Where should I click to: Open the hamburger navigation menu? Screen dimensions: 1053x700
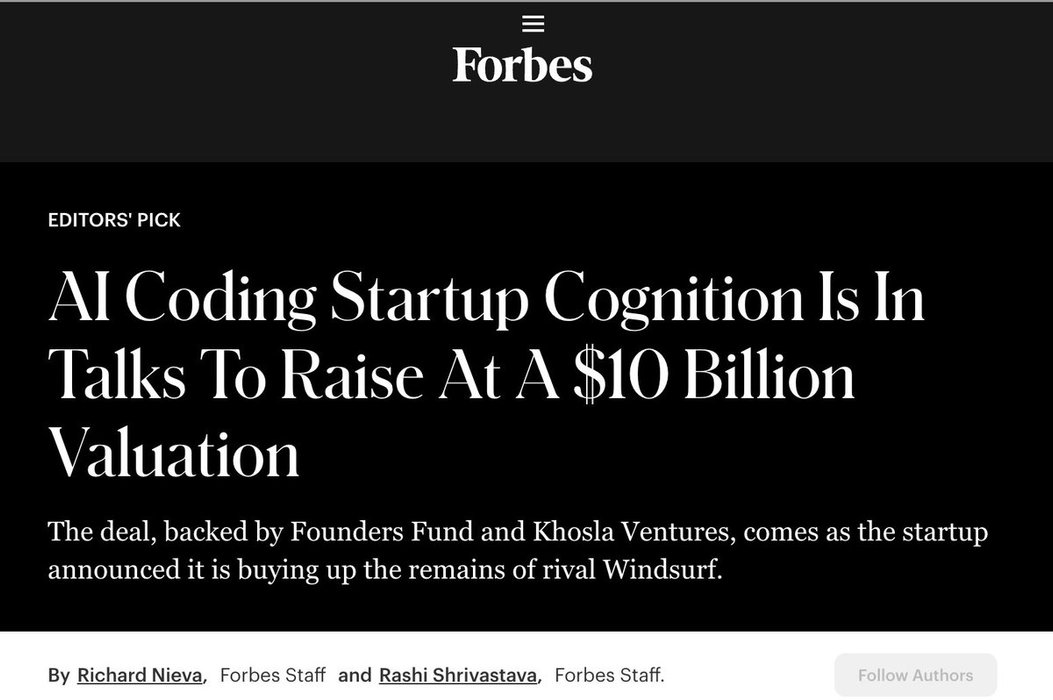(533, 24)
